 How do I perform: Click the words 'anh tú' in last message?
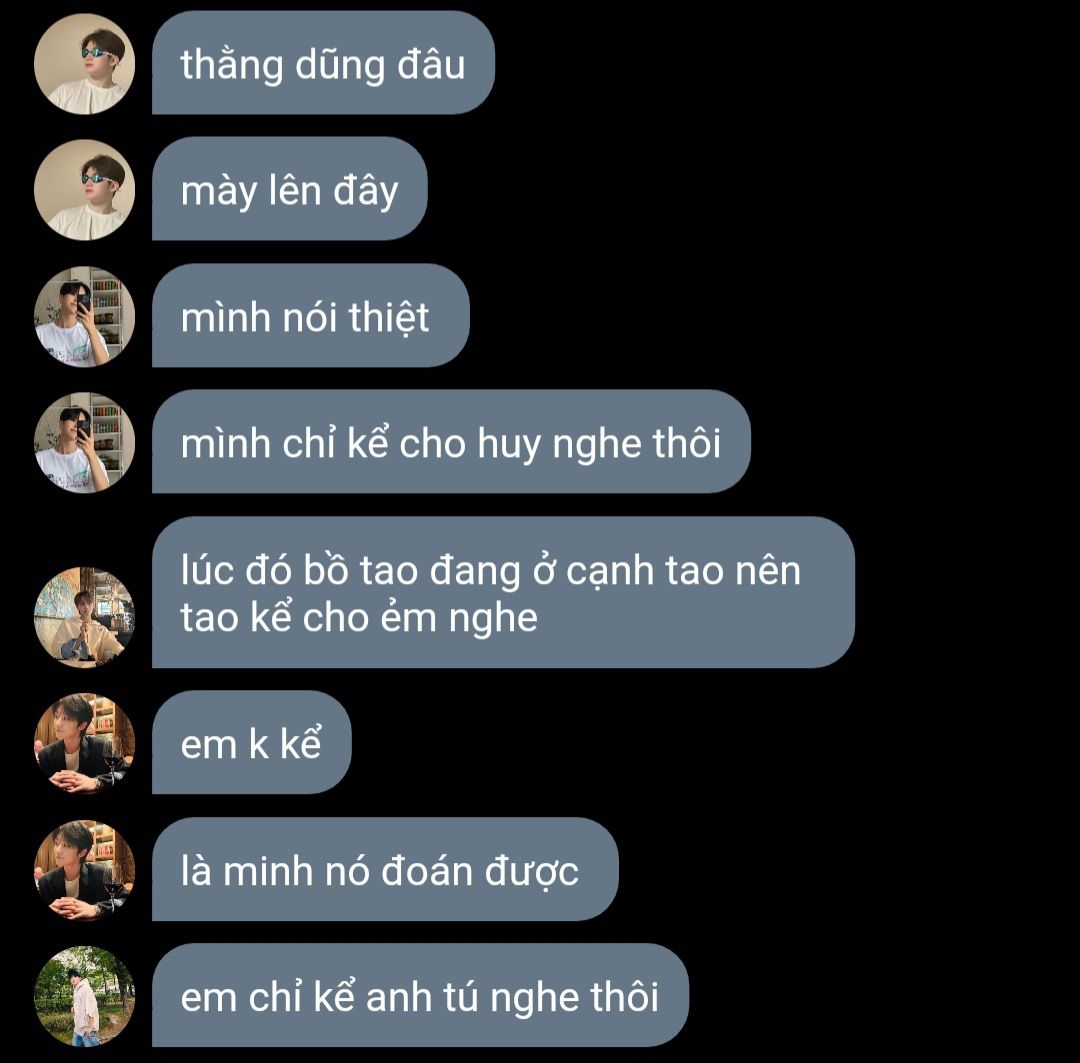(422, 996)
